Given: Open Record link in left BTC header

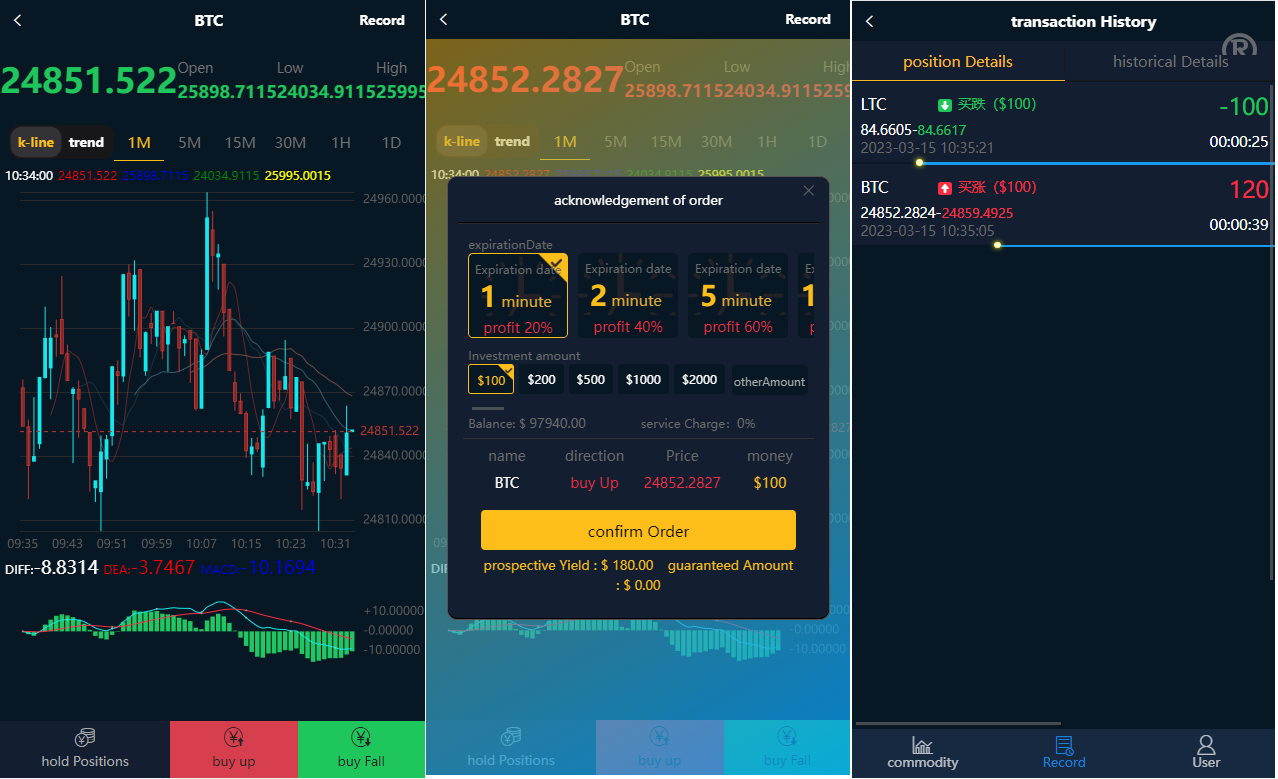Looking at the screenshot, I should [x=382, y=20].
